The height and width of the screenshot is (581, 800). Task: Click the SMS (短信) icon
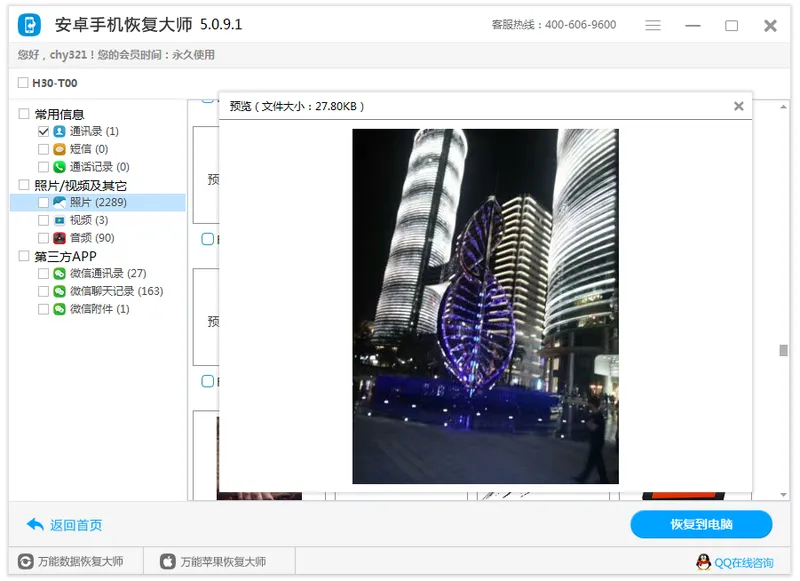coord(60,149)
